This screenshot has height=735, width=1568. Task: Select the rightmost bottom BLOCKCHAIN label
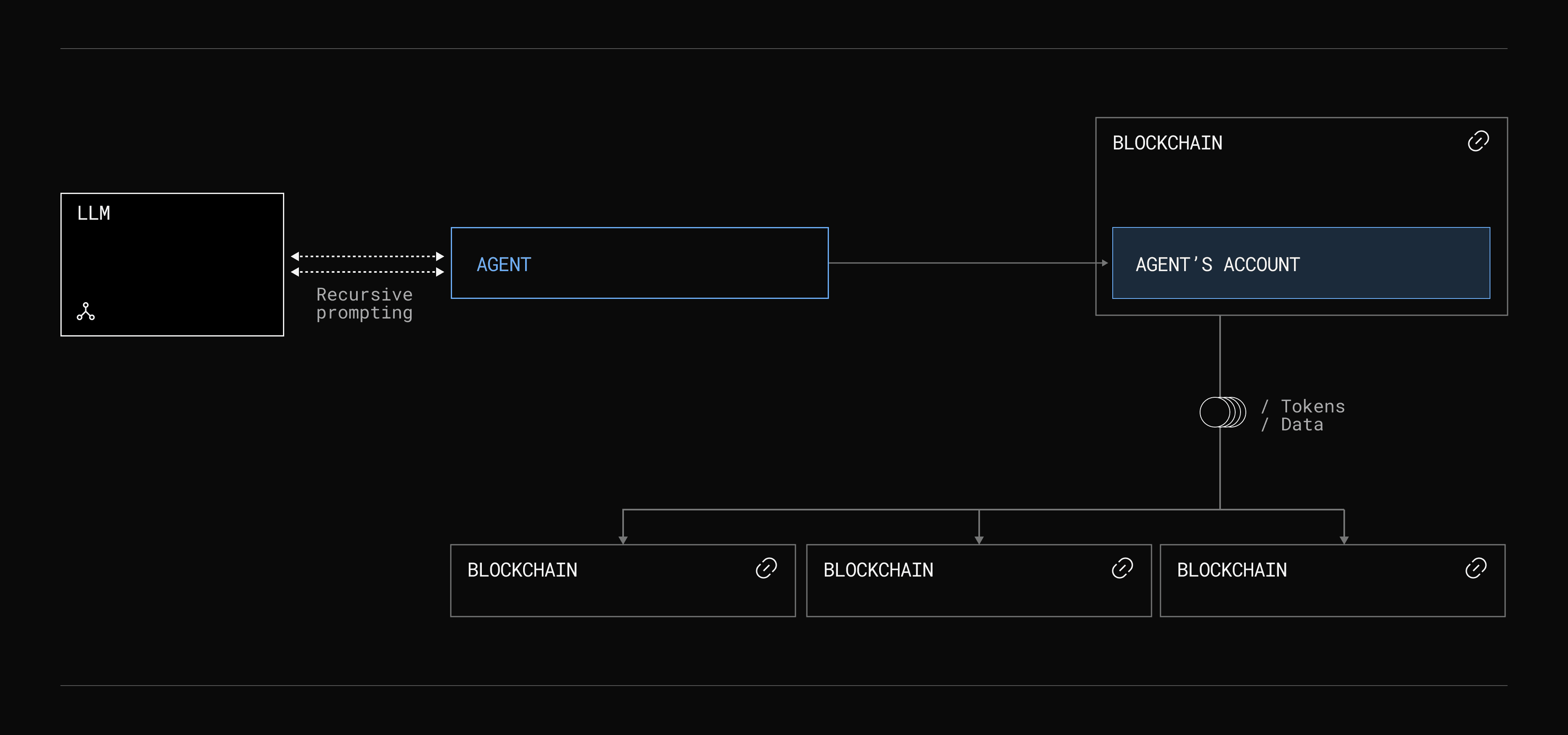(1232, 570)
